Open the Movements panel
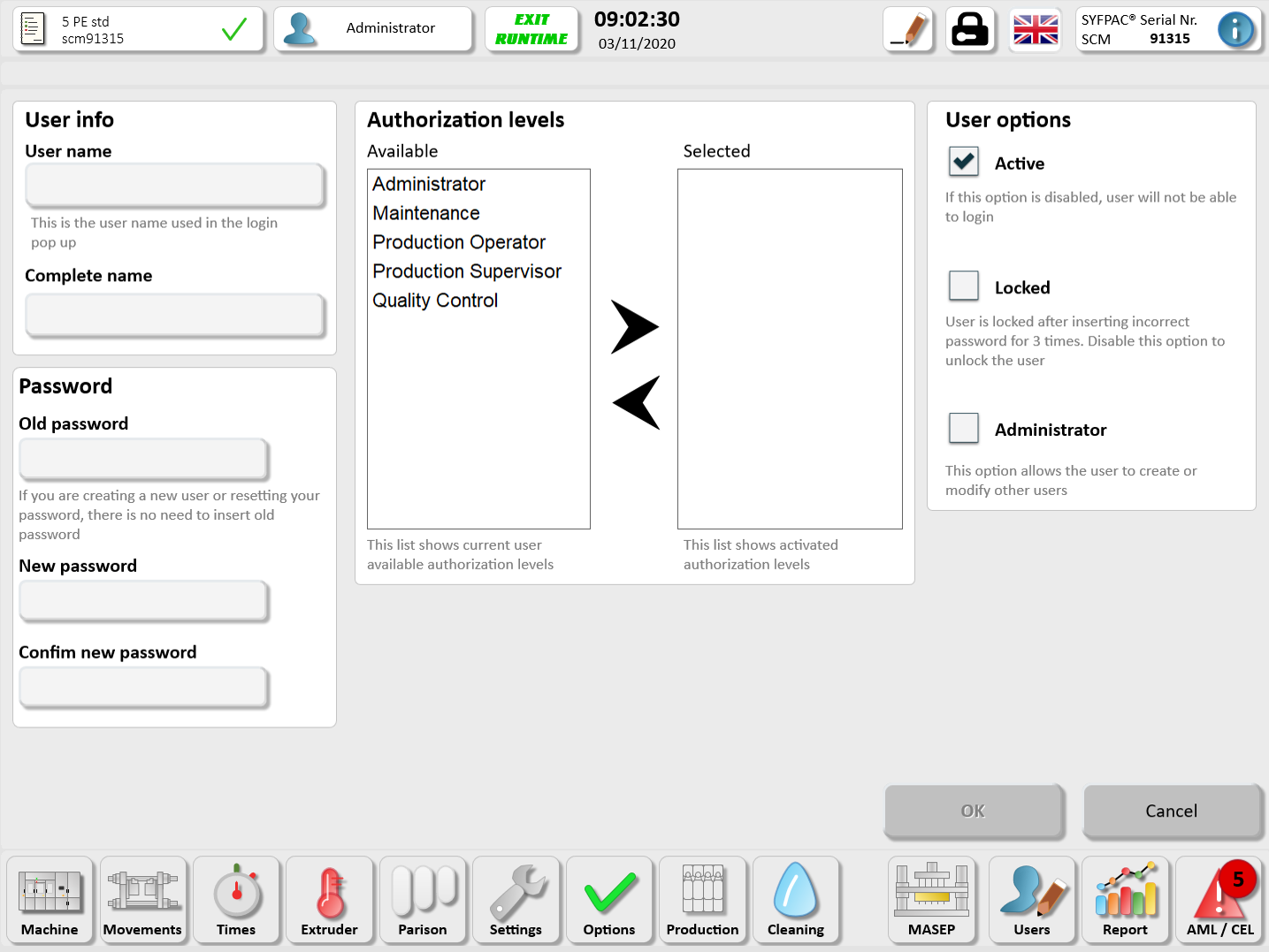1269x952 pixels. pos(143,899)
